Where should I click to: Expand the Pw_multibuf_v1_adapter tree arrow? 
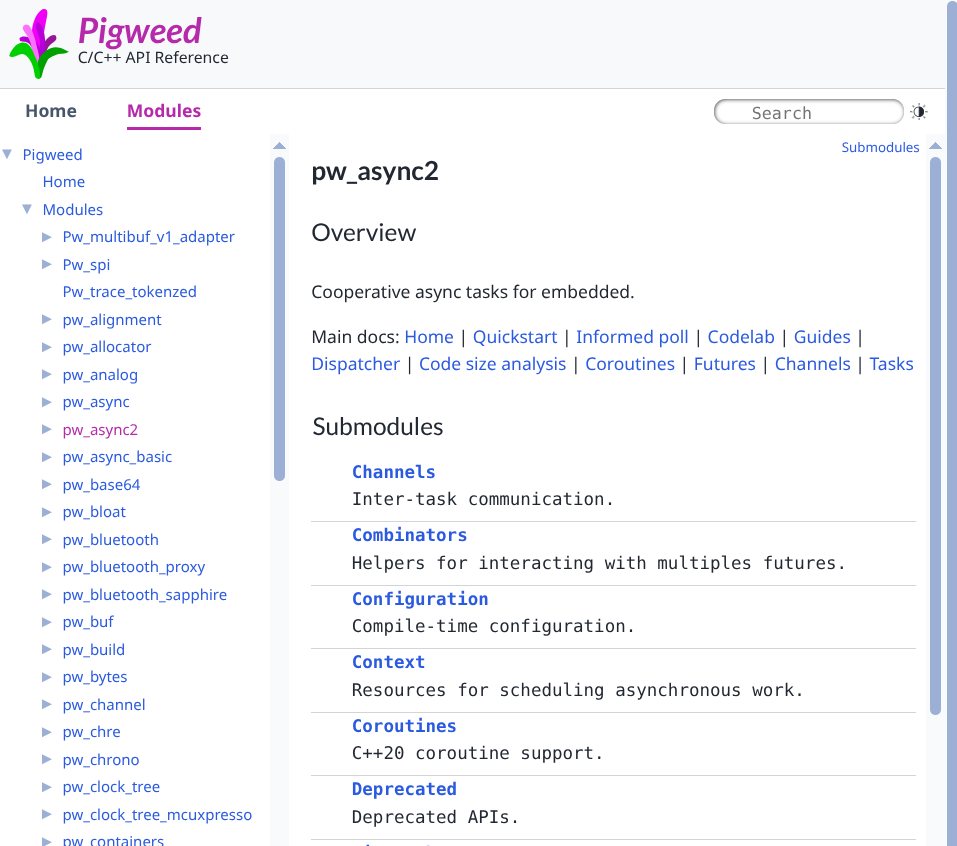(46, 237)
